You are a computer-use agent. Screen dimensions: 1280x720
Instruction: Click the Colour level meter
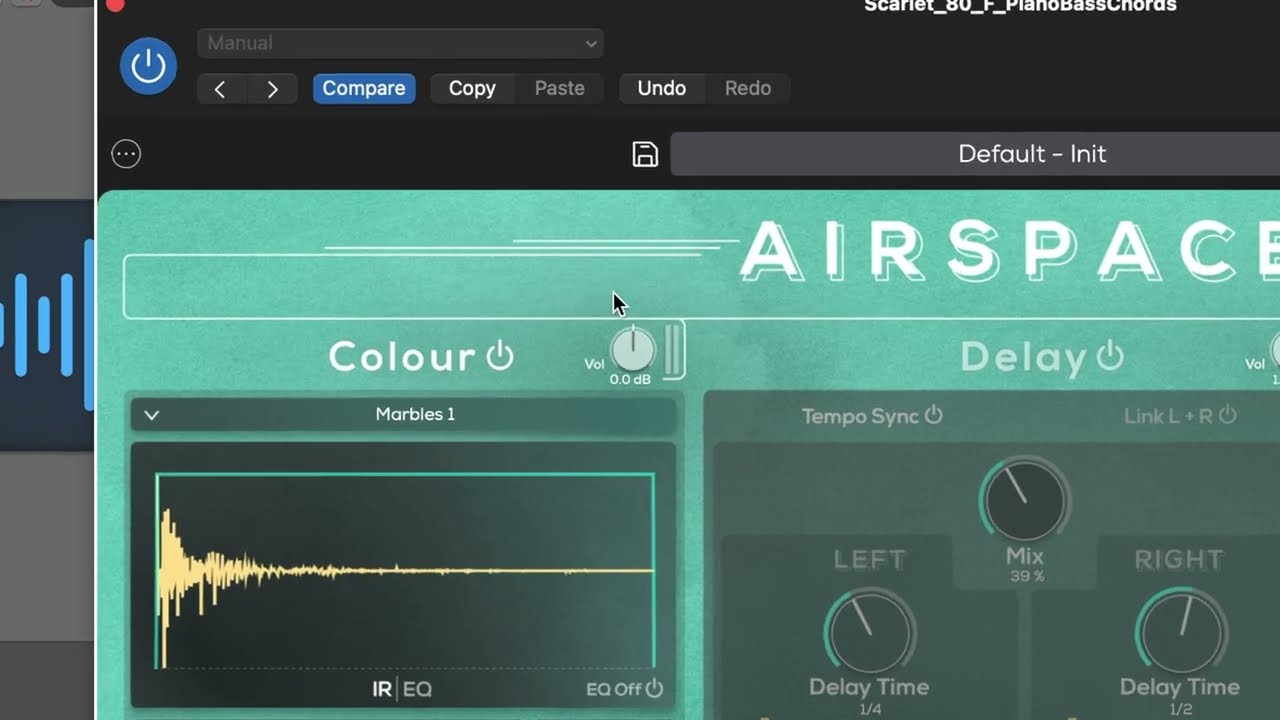tap(674, 349)
